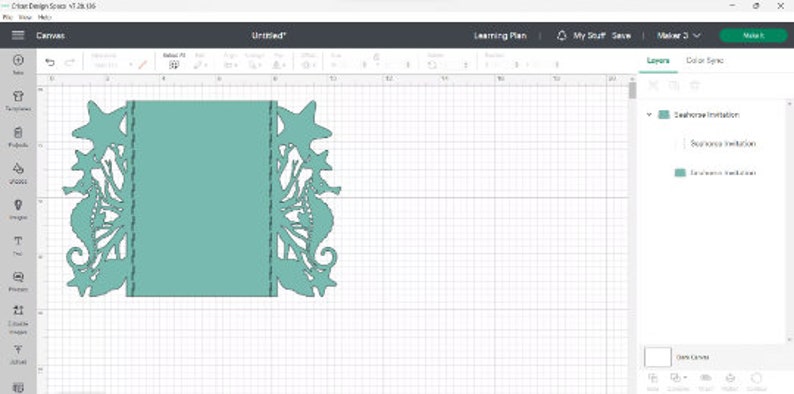Open the Offset tool
Viewport: 794px width, 394px height.
(308, 65)
